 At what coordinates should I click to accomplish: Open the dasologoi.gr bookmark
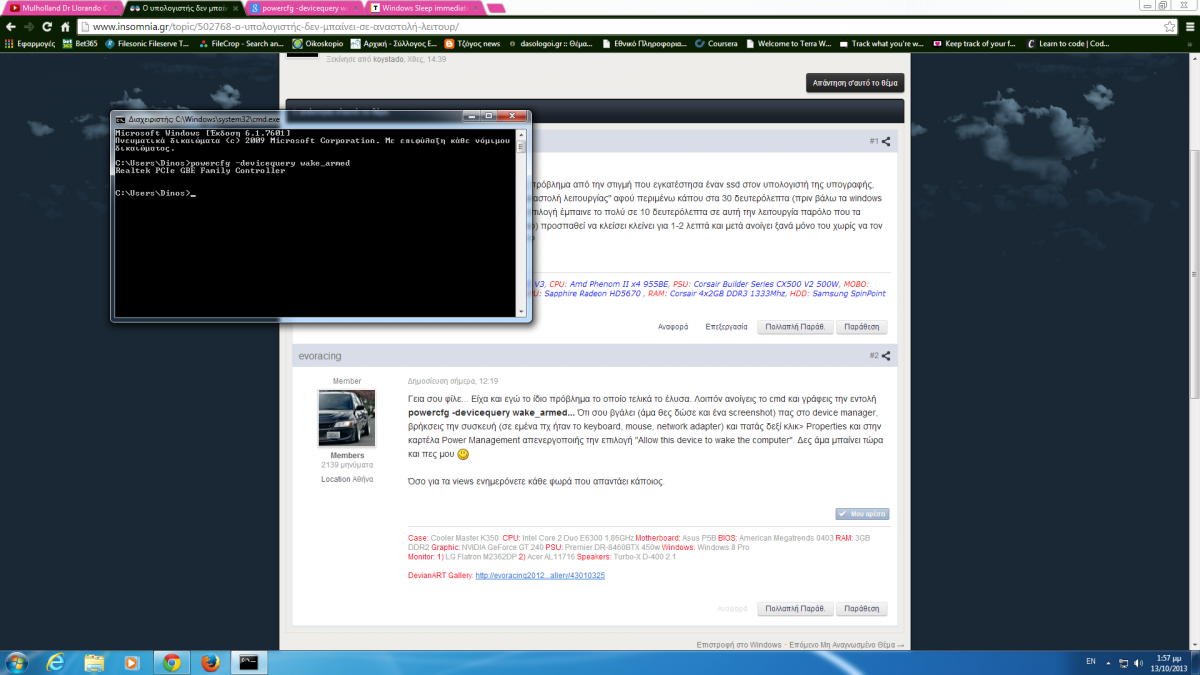coord(550,44)
